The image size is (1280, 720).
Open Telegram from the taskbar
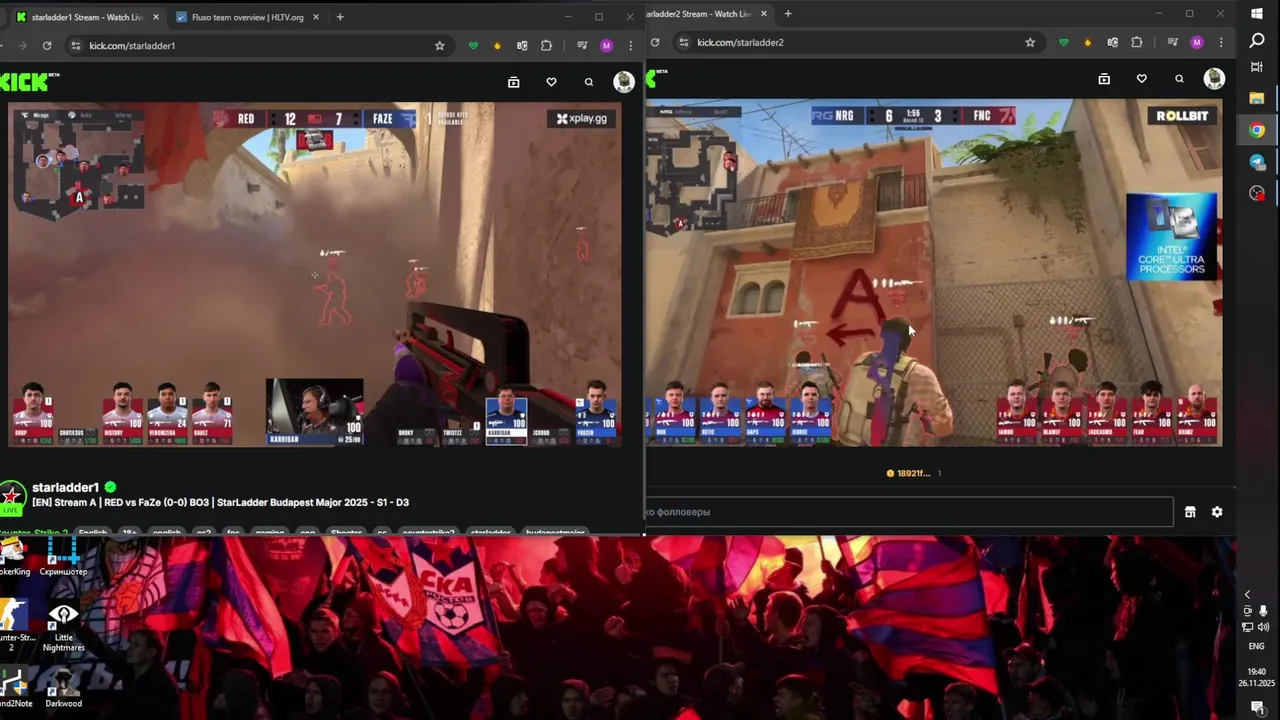pos(1257,162)
